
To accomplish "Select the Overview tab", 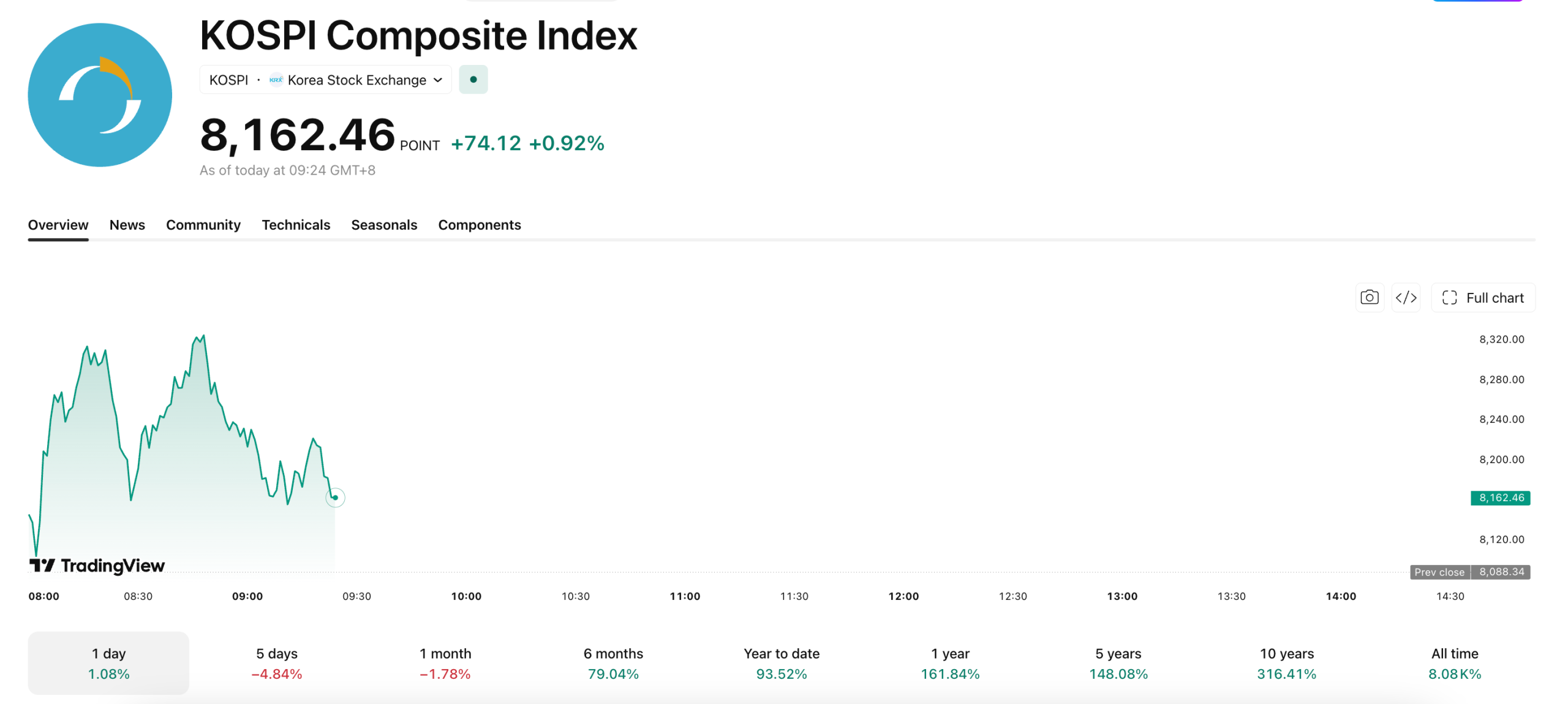I will click(58, 225).
